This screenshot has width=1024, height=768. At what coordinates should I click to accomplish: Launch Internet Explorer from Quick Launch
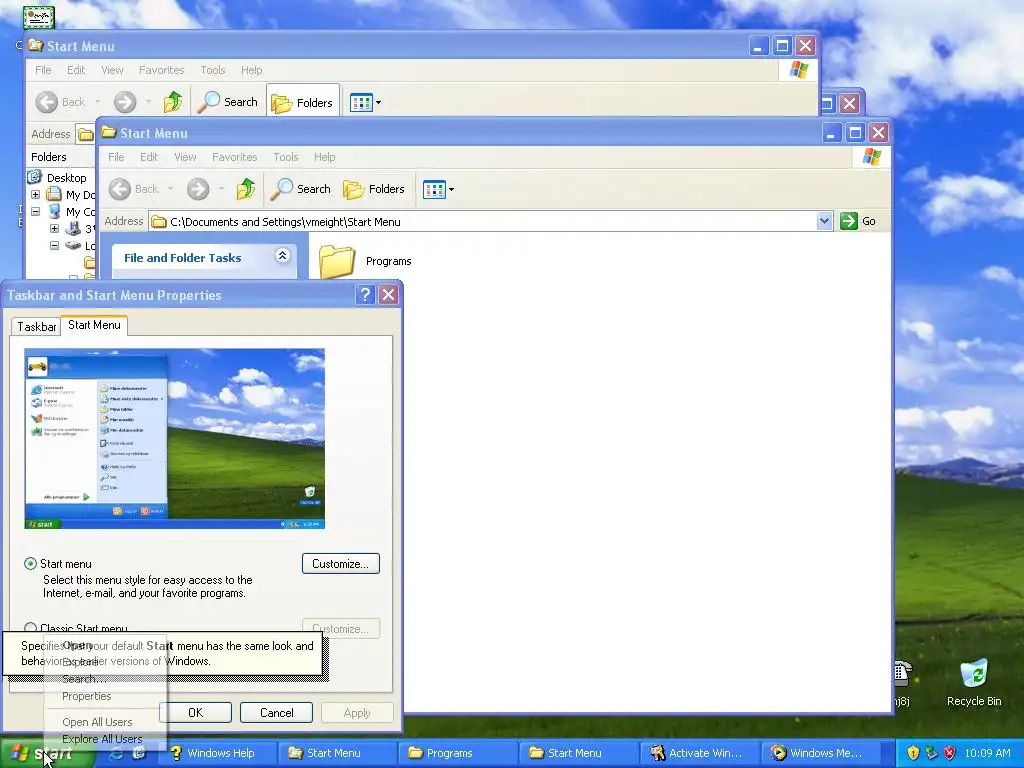tap(116, 753)
